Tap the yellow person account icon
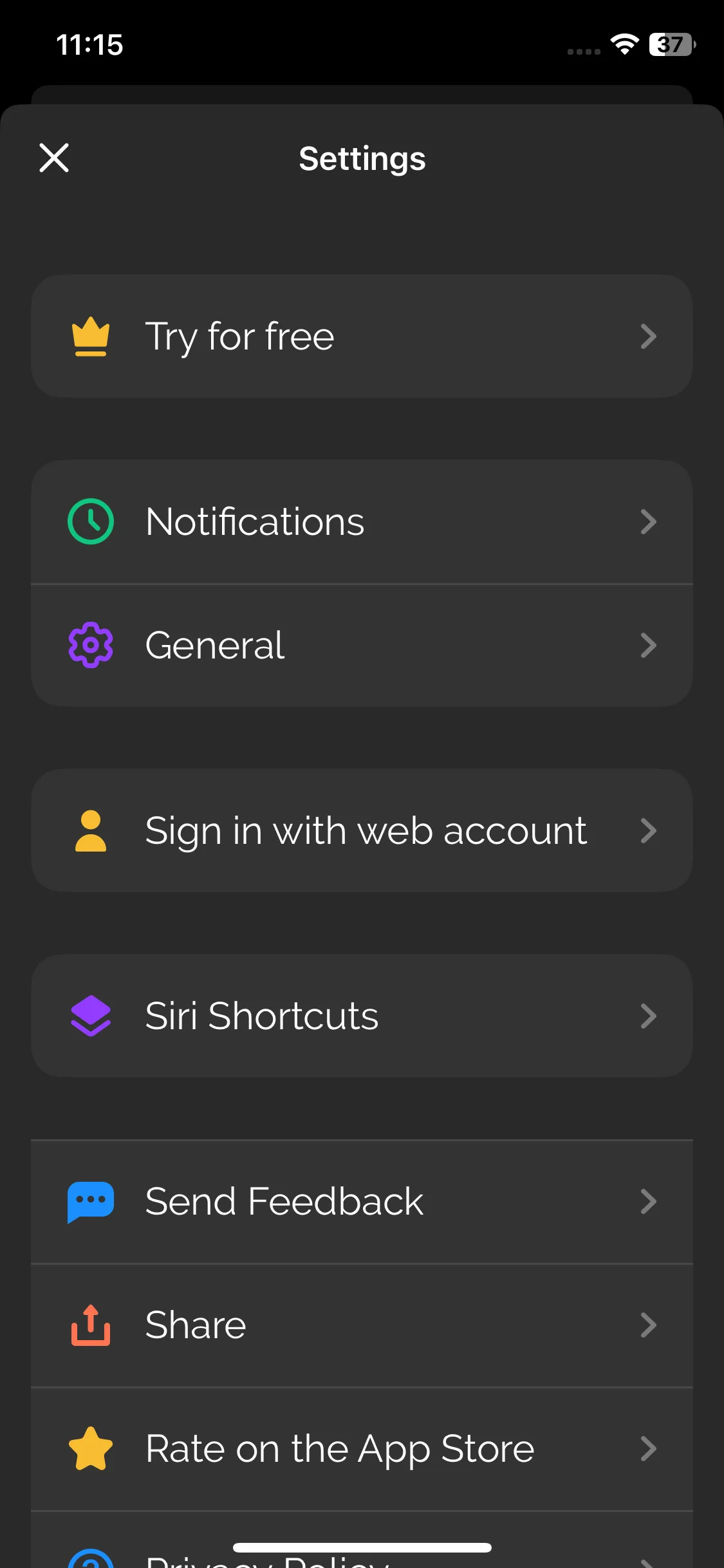Viewport: 724px width, 1568px height. (x=91, y=830)
